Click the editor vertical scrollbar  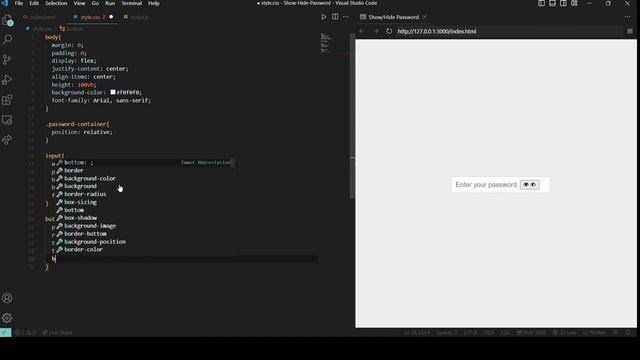pyautogui.click(x=352, y=116)
